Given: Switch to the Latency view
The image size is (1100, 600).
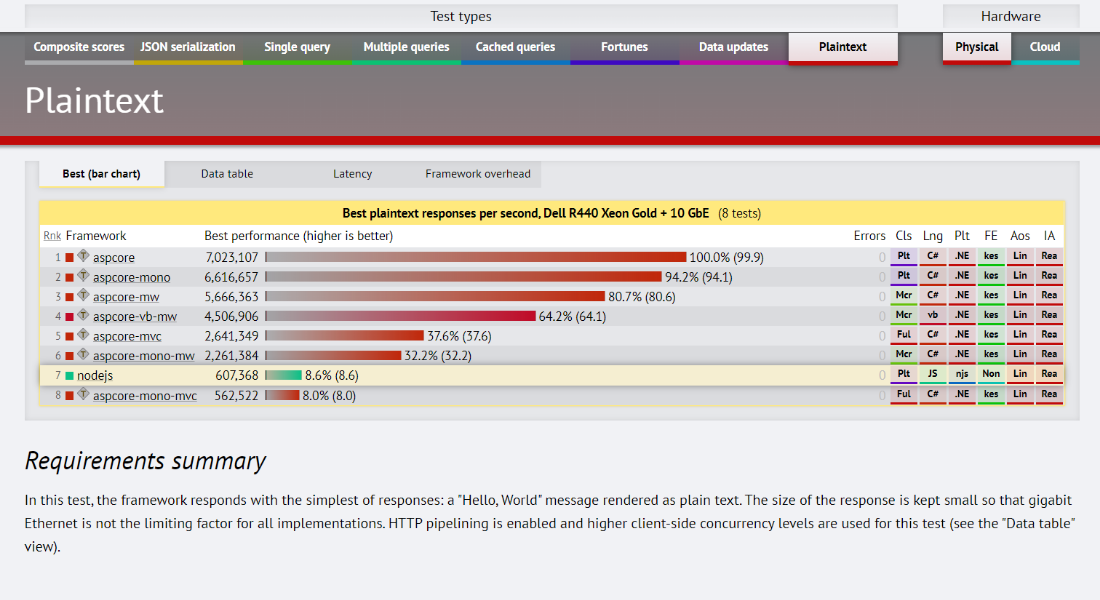Looking at the screenshot, I should 352,174.
